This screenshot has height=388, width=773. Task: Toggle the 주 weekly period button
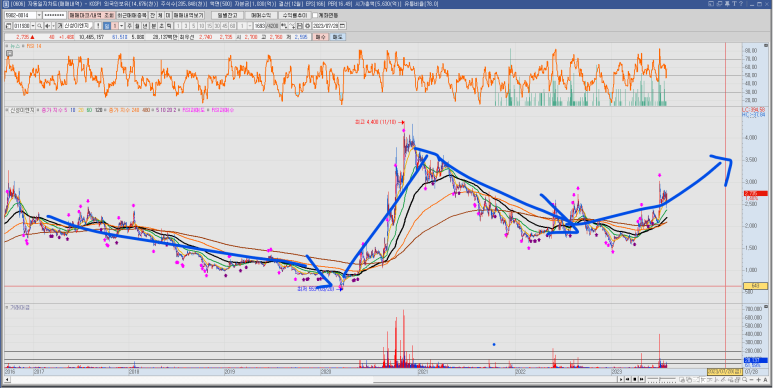tap(129, 26)
